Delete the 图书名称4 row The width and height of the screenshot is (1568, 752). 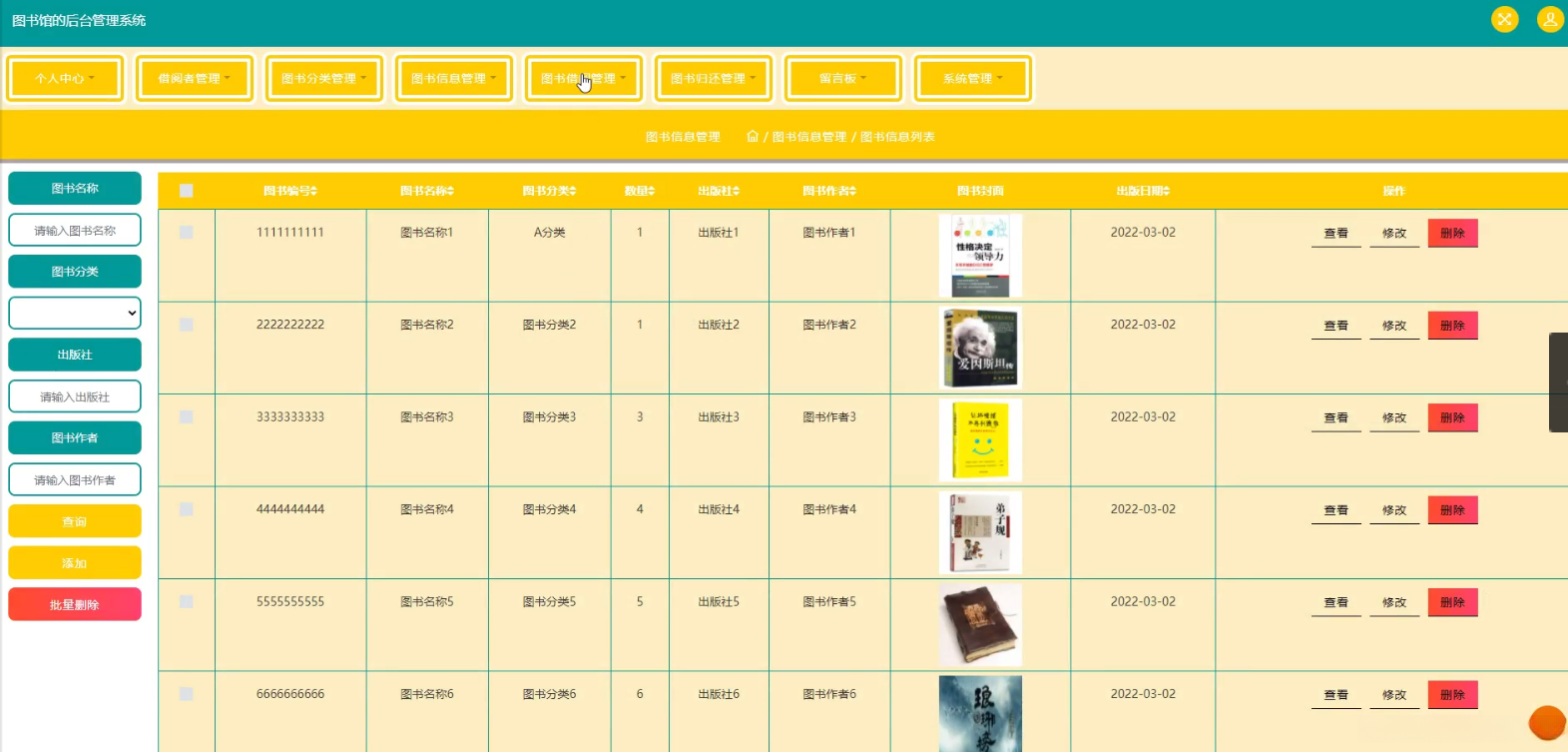point(1452,510)
